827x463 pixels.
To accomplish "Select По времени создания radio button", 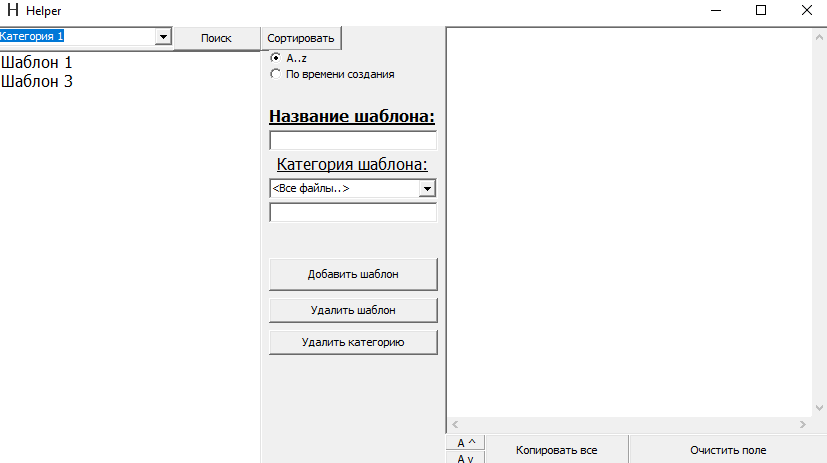I will (x=275, y=74).
